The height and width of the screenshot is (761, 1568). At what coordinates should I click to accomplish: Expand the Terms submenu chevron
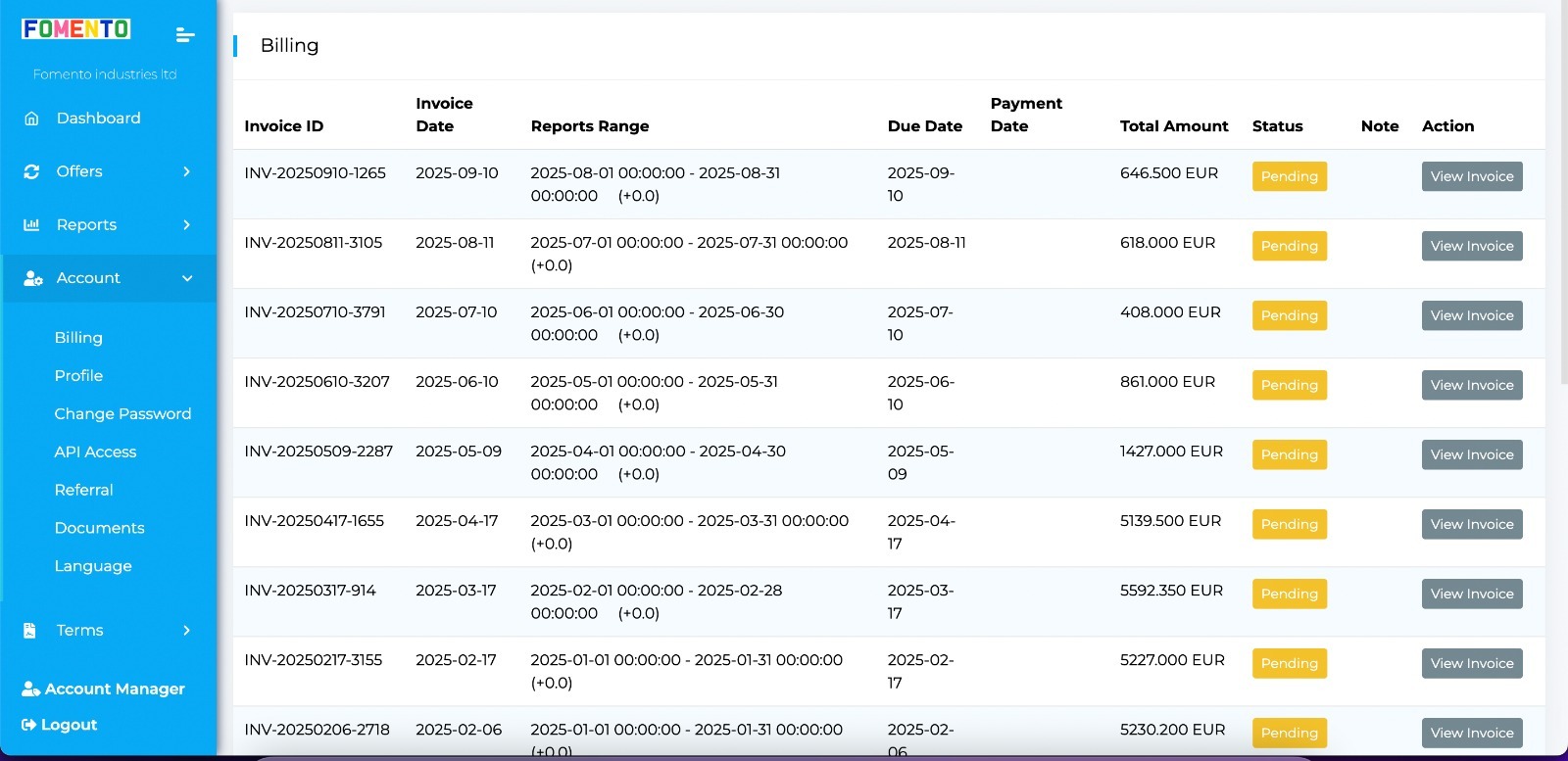187,631
